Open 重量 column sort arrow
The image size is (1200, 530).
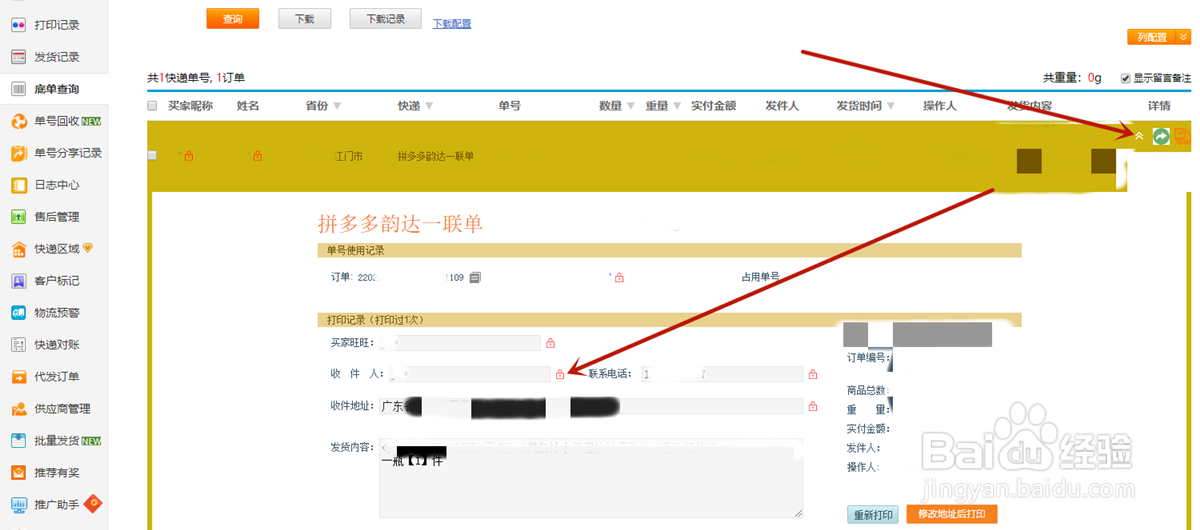(677, 106)
